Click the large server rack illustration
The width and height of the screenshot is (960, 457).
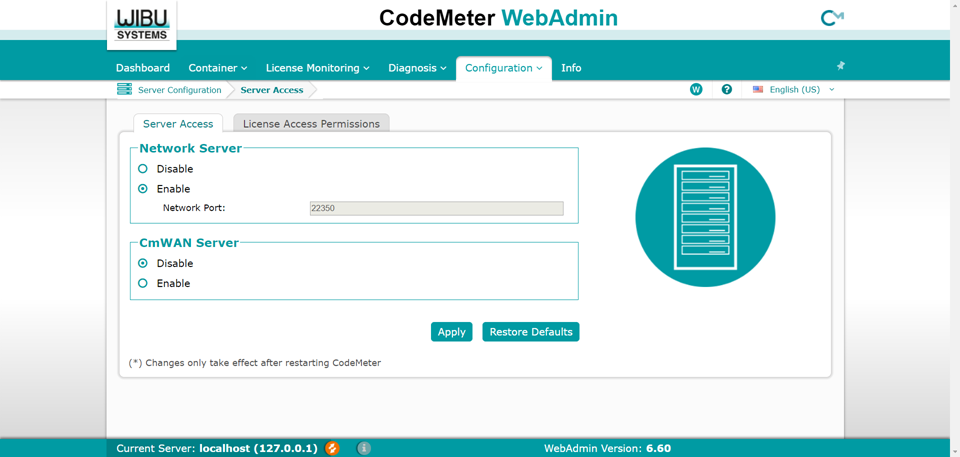click(705, 217)
